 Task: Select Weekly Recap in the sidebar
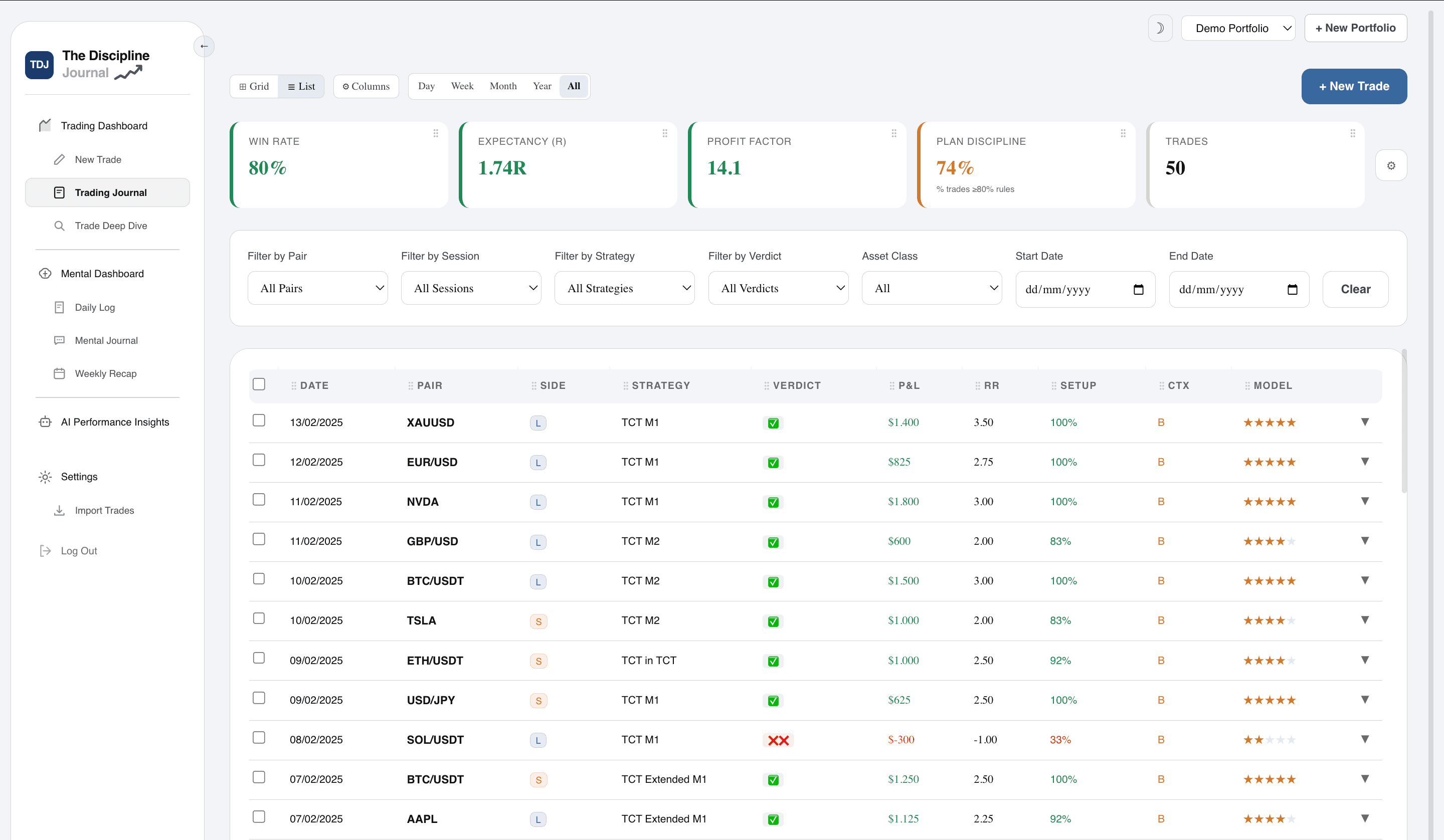105,373
